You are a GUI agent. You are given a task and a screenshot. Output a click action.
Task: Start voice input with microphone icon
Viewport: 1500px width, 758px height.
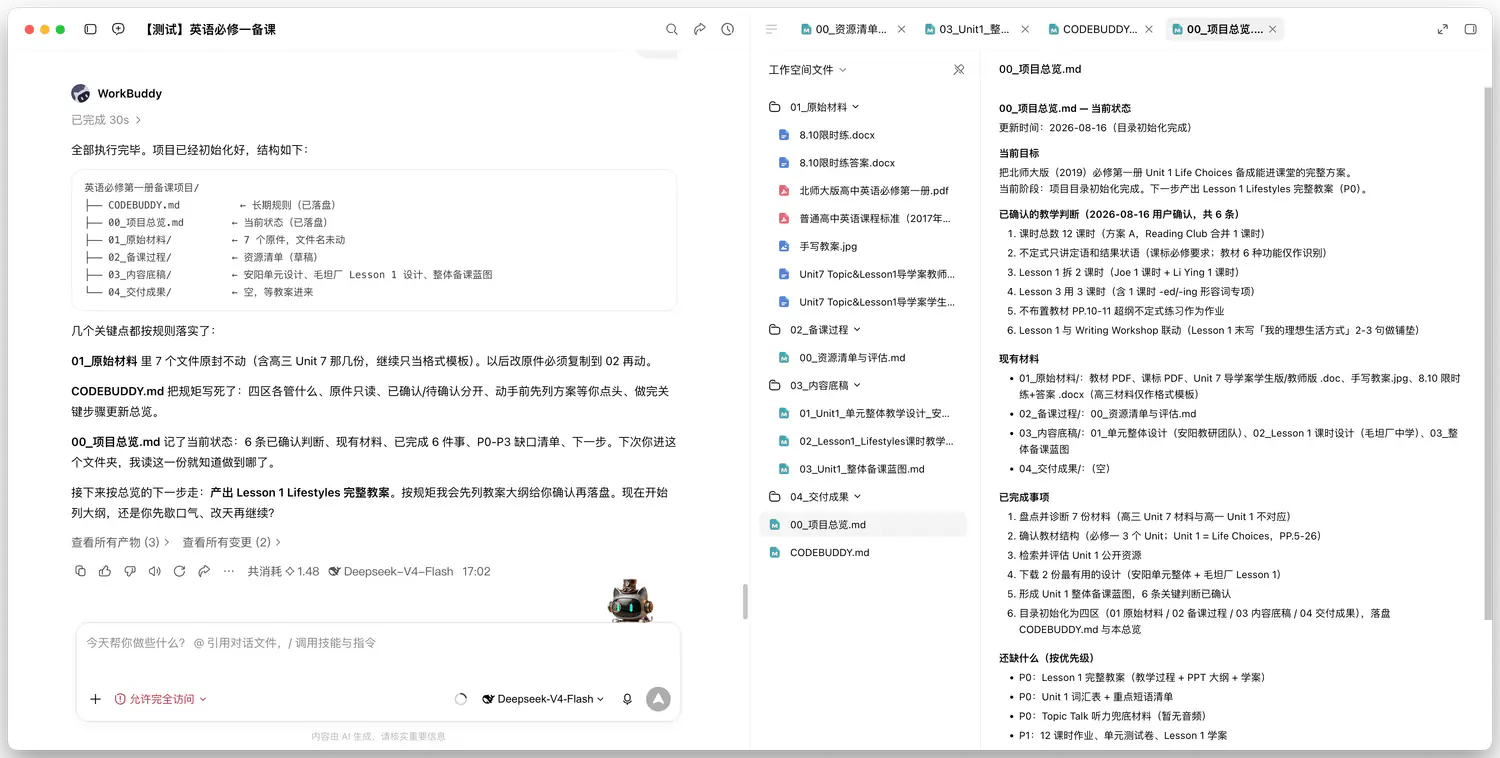(627, 699)
